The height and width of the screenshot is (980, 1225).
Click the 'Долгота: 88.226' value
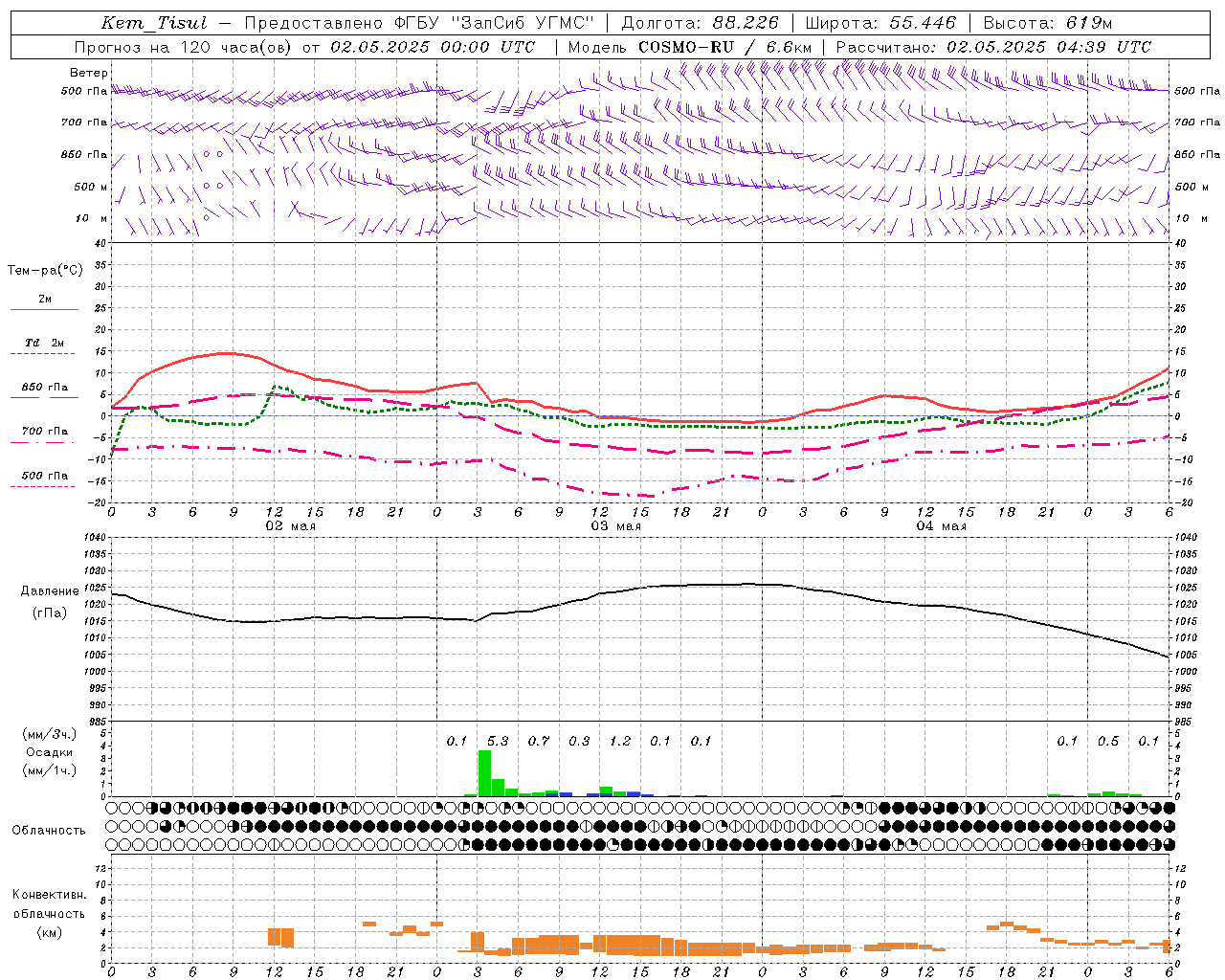click(700, 23)
